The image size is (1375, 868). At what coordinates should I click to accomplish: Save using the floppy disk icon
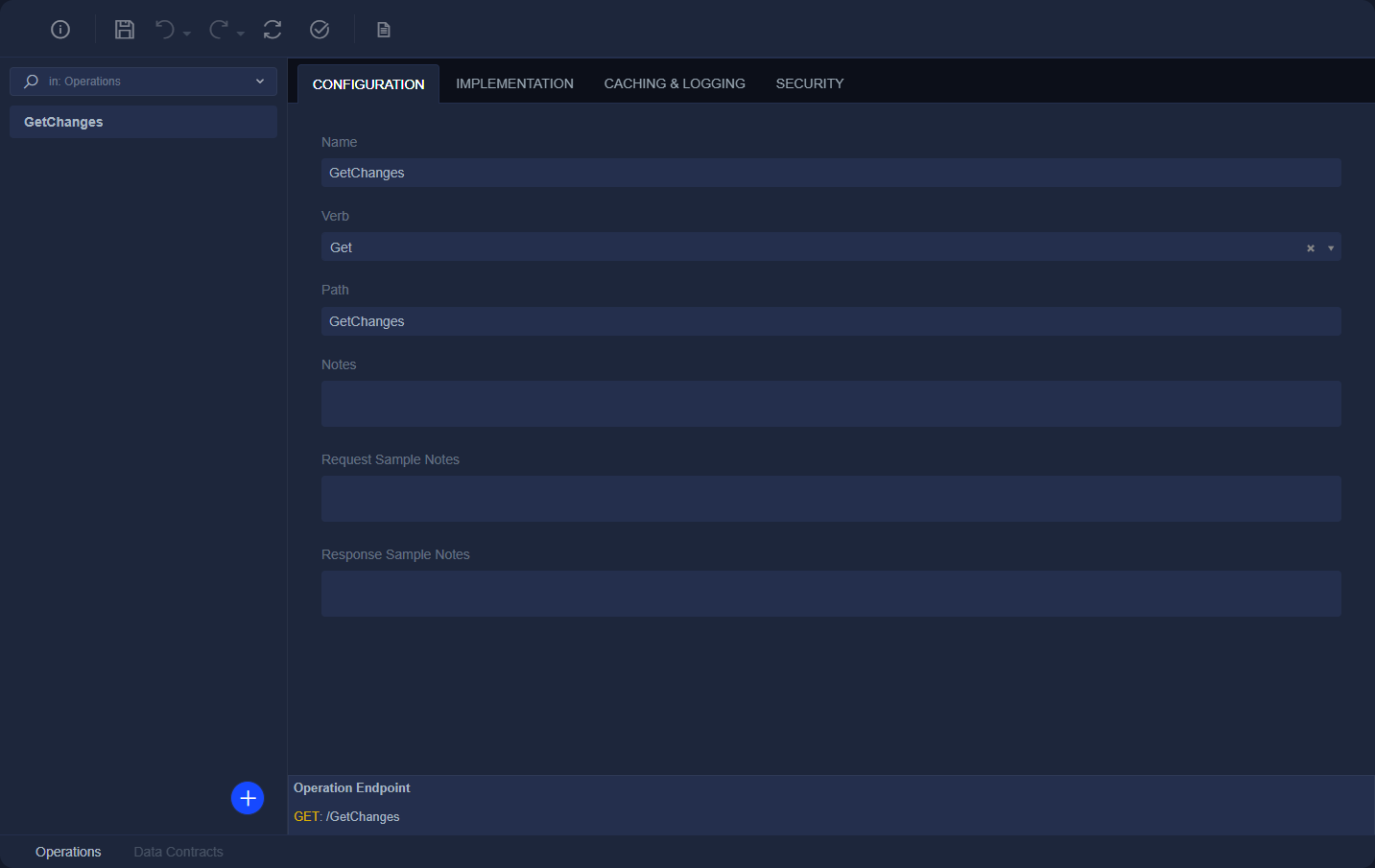click(x=125, y=30)
